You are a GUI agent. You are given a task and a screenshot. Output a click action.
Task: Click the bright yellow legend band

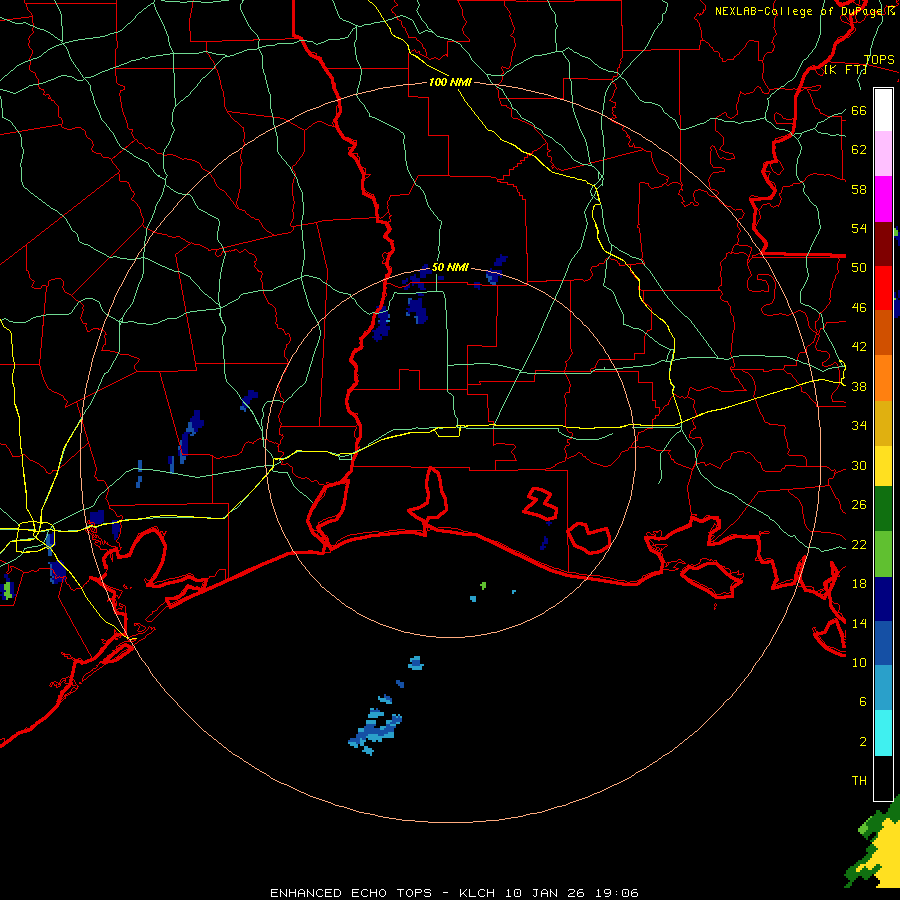[x=883, y=466]
